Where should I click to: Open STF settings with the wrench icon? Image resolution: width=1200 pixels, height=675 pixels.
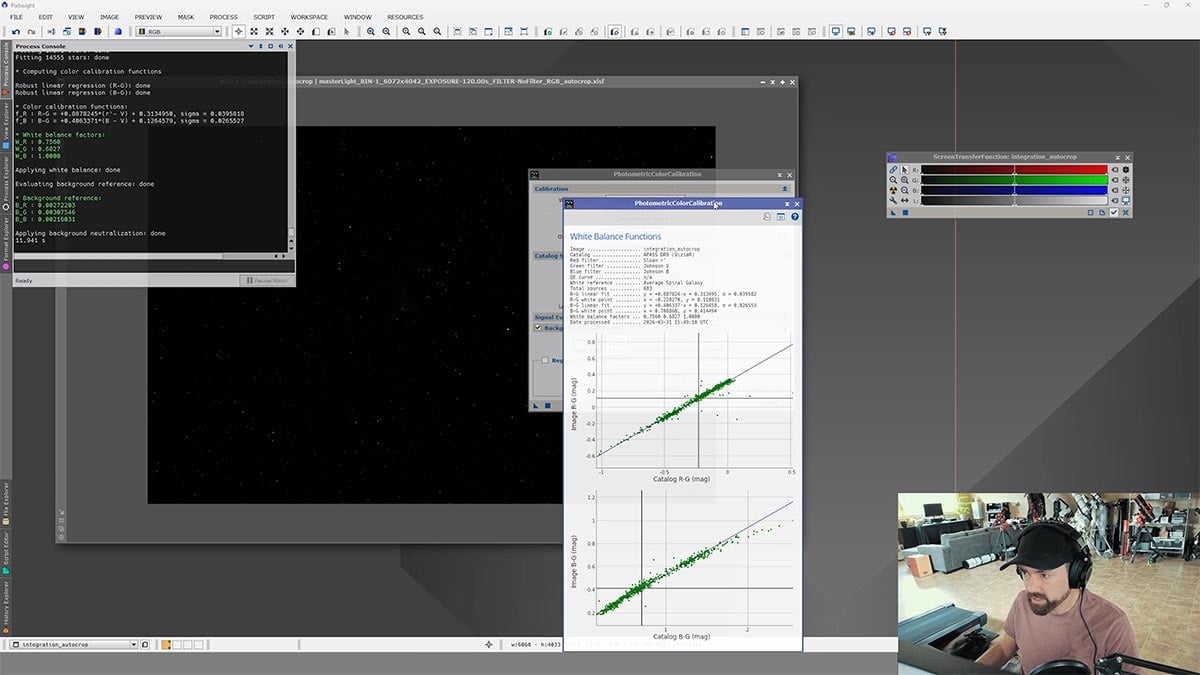(x=892, y=200)
